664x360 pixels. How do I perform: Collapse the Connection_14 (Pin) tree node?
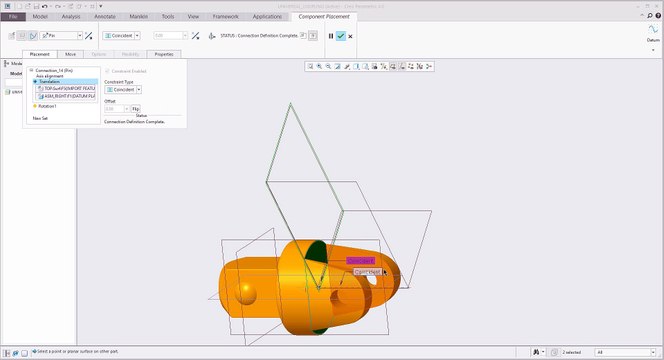pyautogui.click(x=31, y=70)
